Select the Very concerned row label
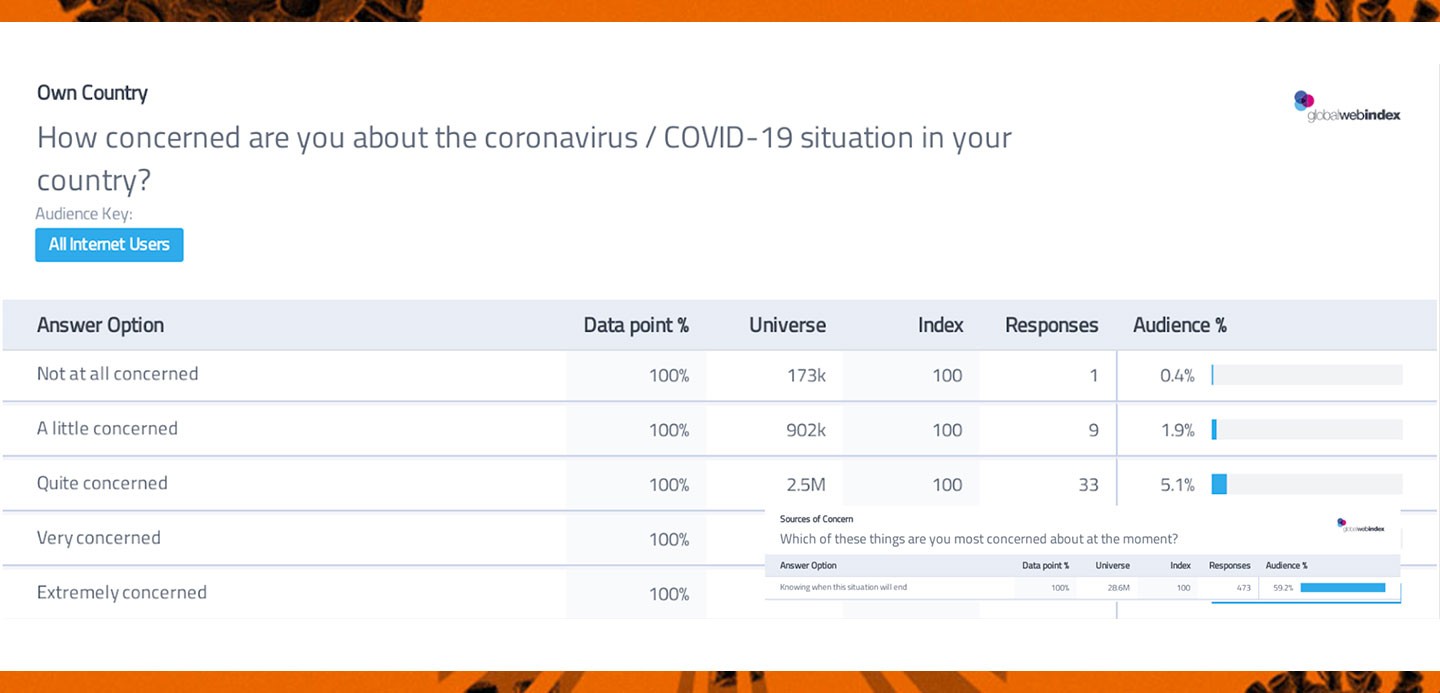The width and height of the screenshot is (1440, 693). (98, 538)
